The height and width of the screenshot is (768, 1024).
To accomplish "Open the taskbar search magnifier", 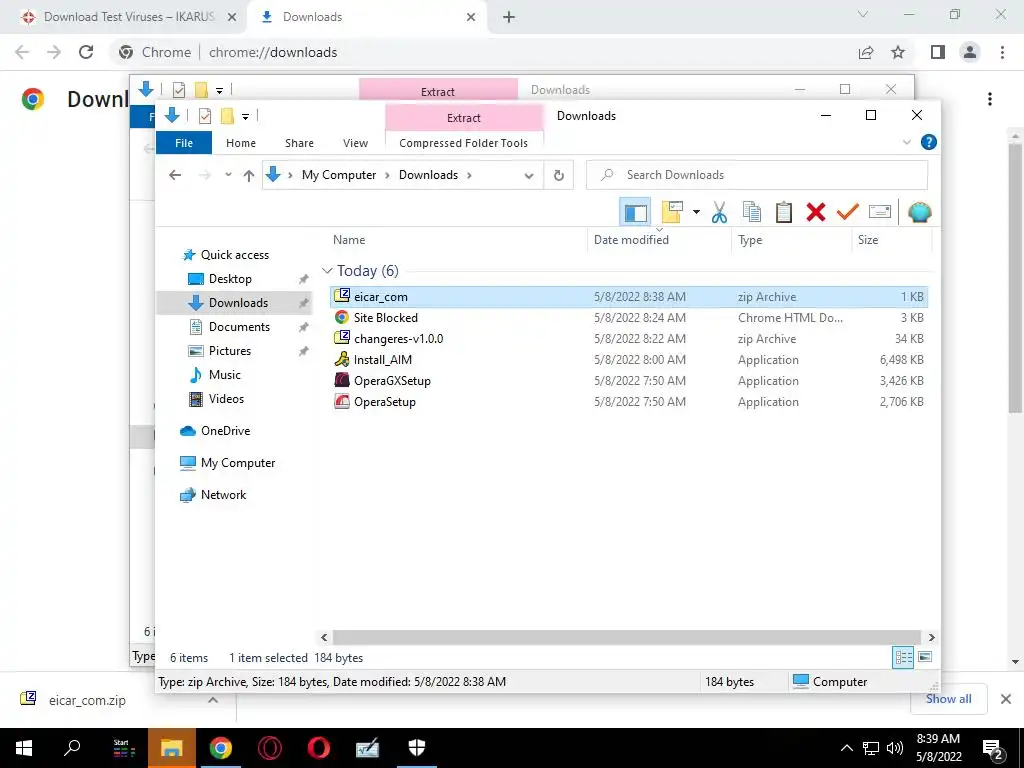I will pos(72,748).
